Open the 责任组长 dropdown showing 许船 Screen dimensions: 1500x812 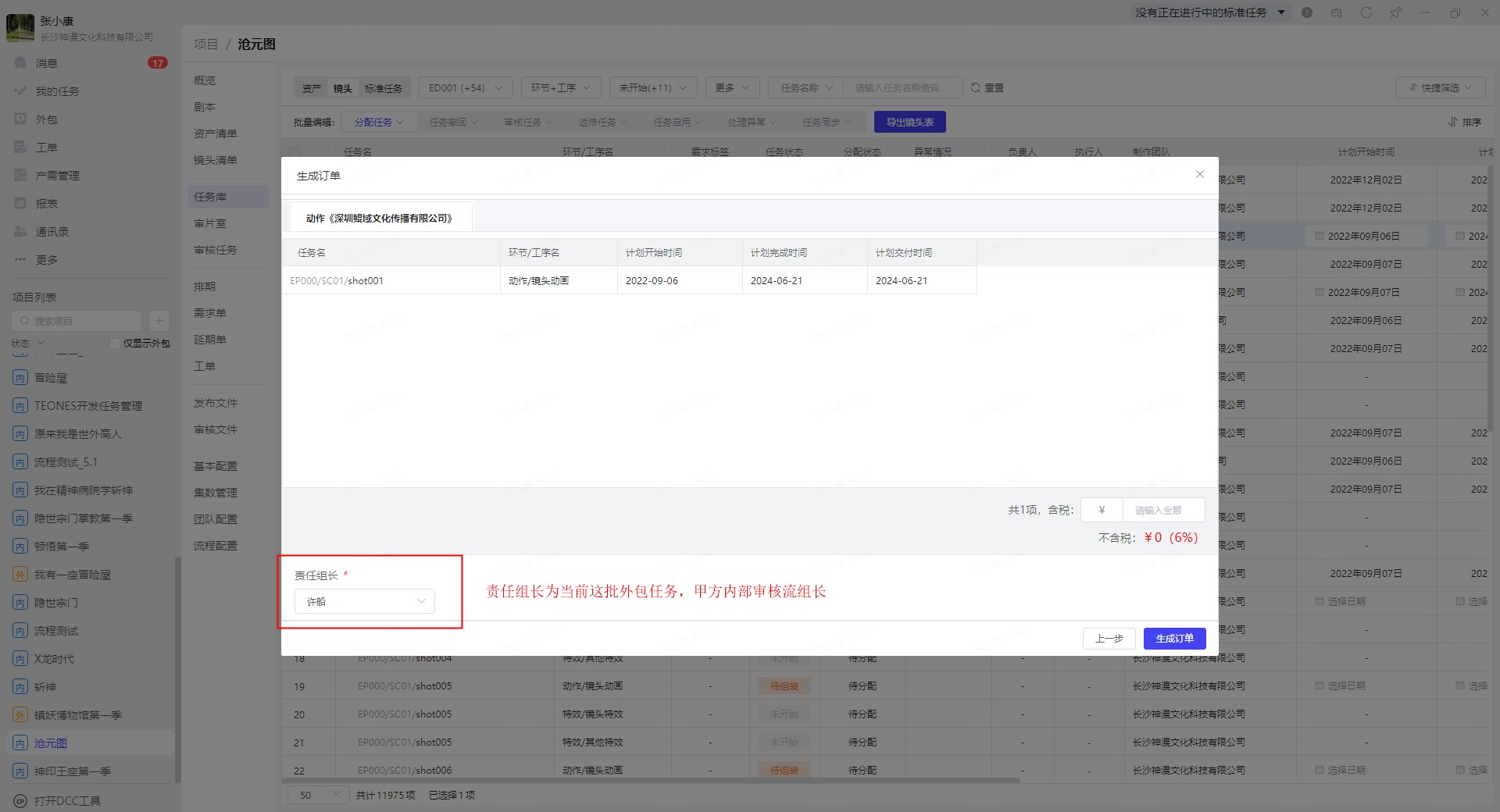[x=364, y=601]
